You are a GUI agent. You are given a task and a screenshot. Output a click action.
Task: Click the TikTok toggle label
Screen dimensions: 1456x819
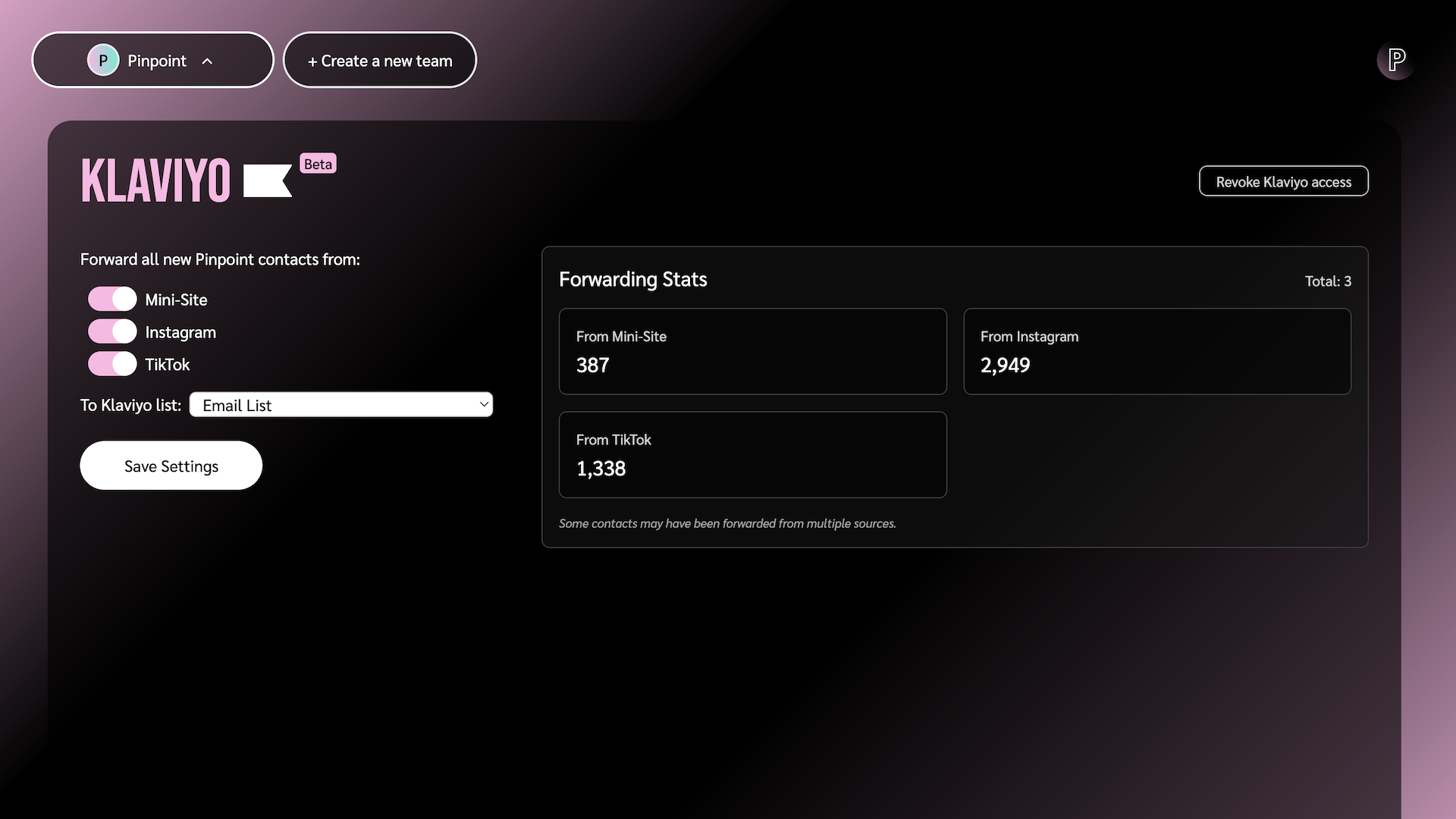[168, 365]
